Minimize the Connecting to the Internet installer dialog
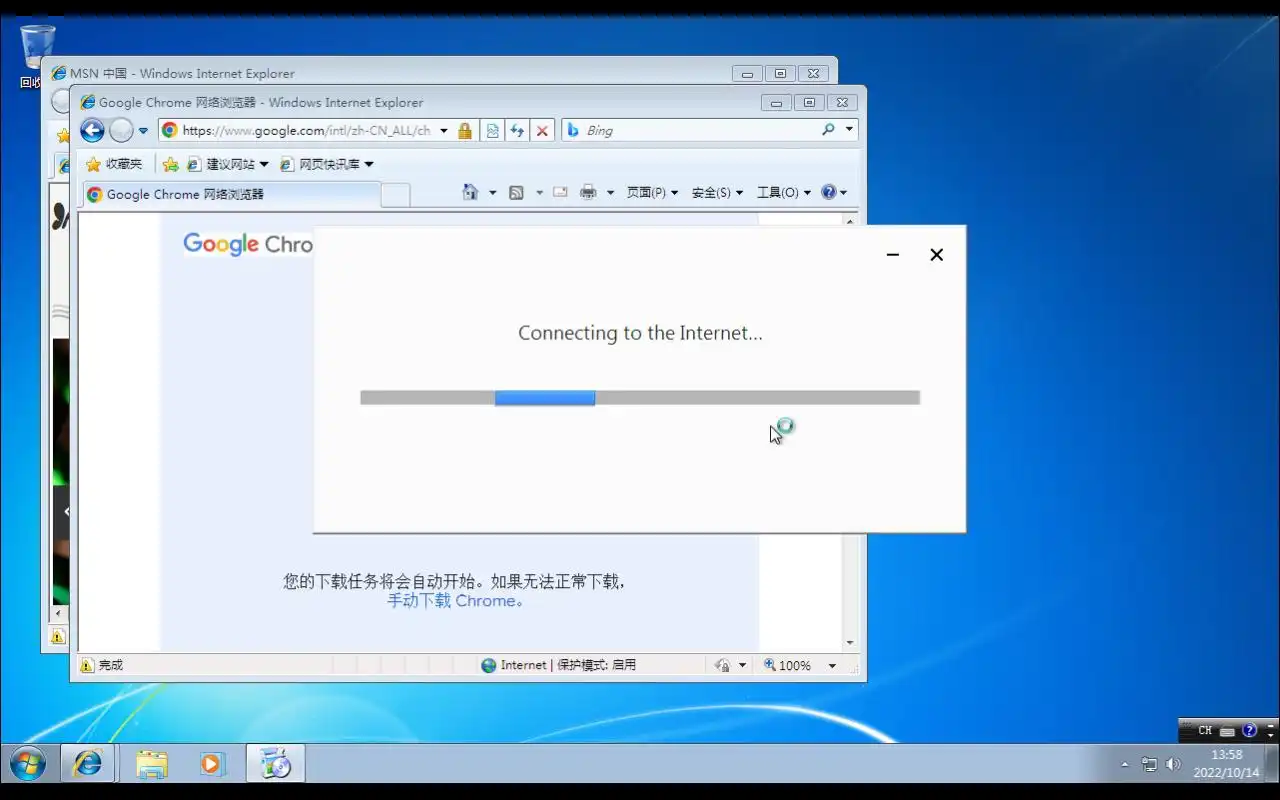The width and height of the screenshot is (1280, 800). pyautogui.click(x=893, y=255)
